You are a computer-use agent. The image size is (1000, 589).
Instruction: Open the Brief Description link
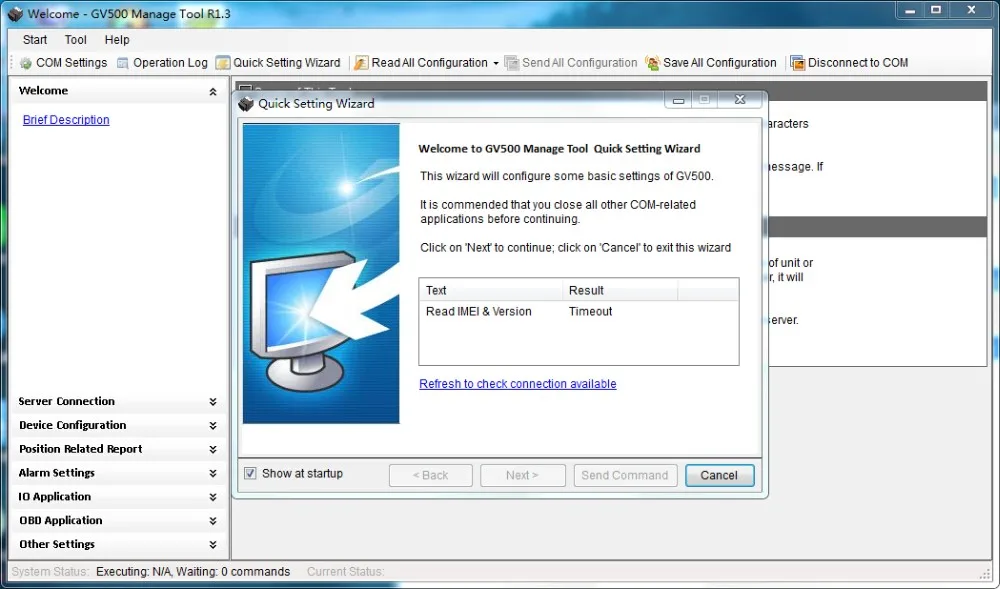66,120
